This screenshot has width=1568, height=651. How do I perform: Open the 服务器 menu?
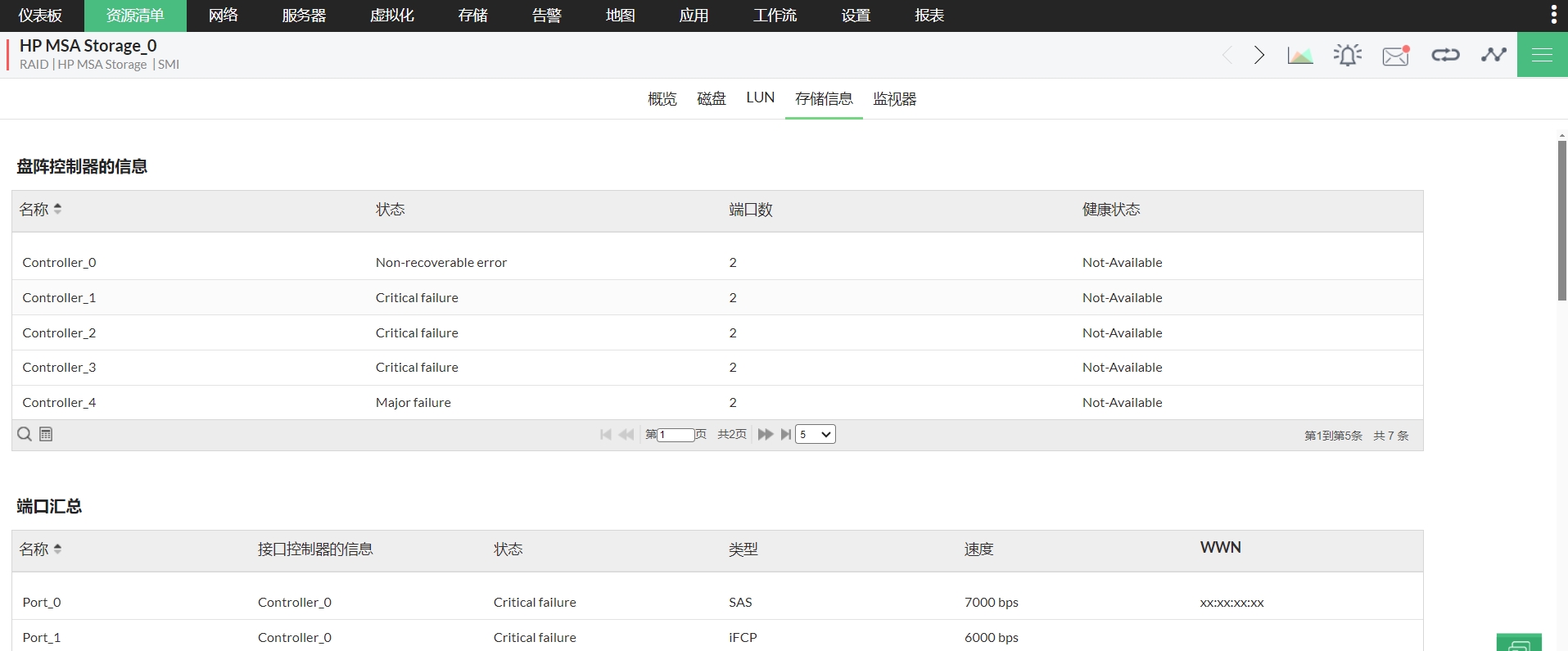coord(304,16)
